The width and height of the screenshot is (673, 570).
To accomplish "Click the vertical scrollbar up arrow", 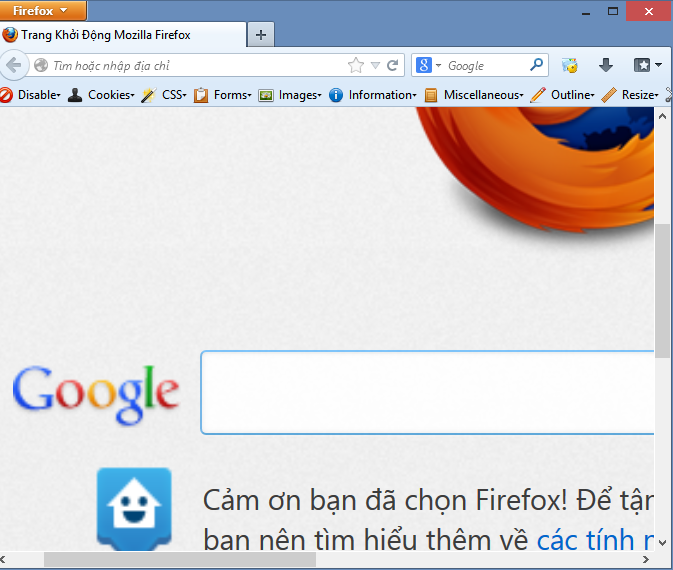I will pyautogui.click(x=662, y=116).
